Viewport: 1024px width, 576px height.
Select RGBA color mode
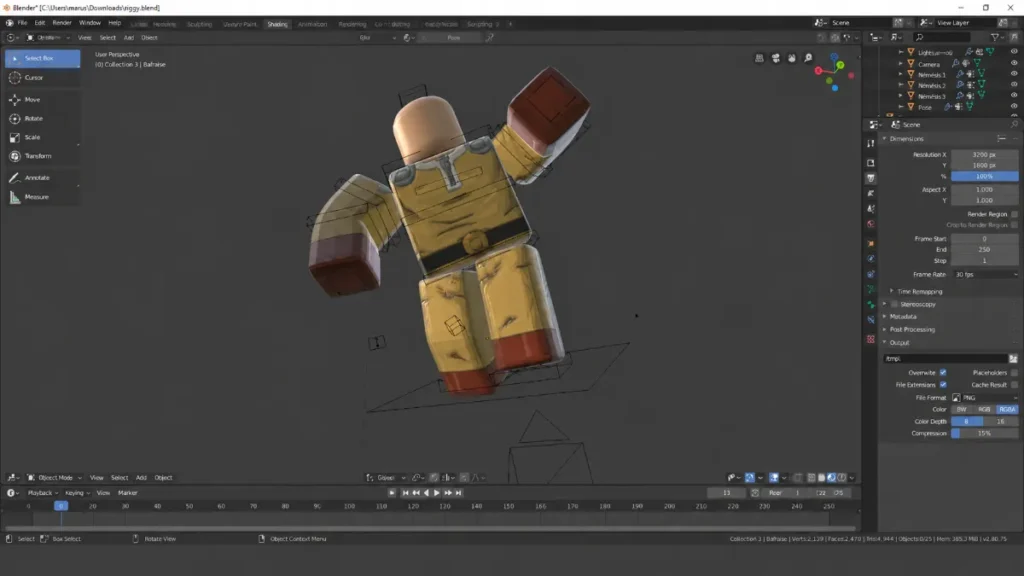click(1007, 409)
